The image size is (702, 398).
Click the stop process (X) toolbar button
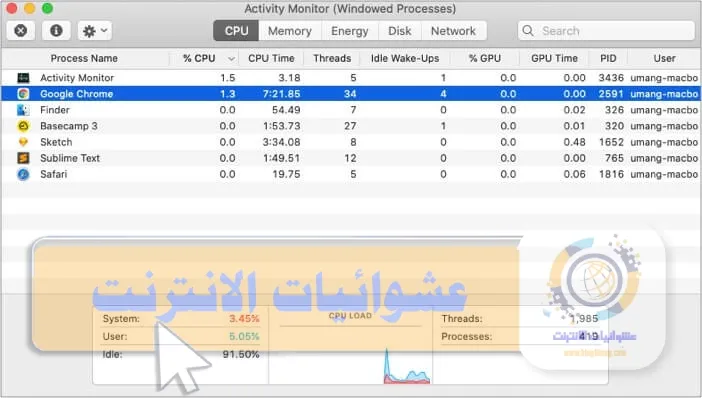(x=21, y=31)
